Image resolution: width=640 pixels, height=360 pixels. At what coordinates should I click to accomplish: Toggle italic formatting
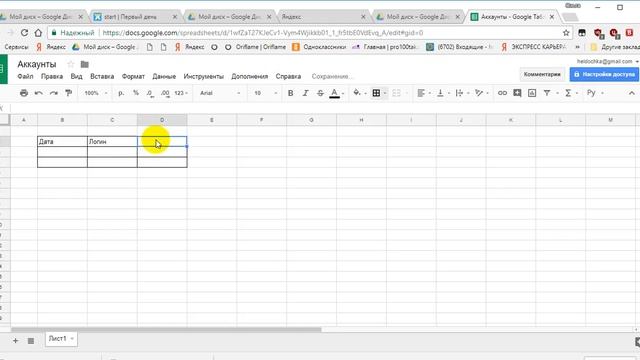[x=305, y=93]
